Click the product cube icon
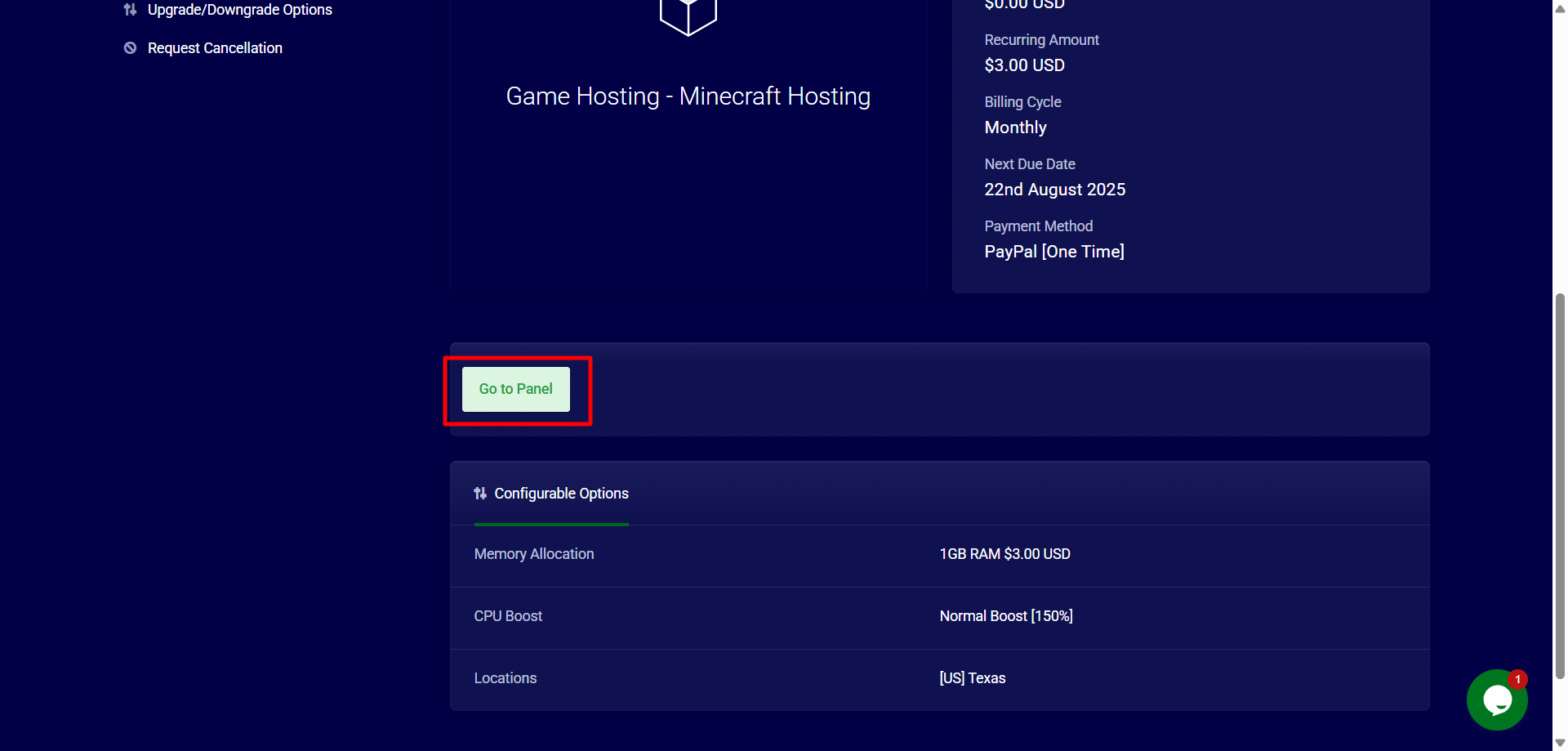Viewport: 1568px width, 751px height. tap(688, 16)
